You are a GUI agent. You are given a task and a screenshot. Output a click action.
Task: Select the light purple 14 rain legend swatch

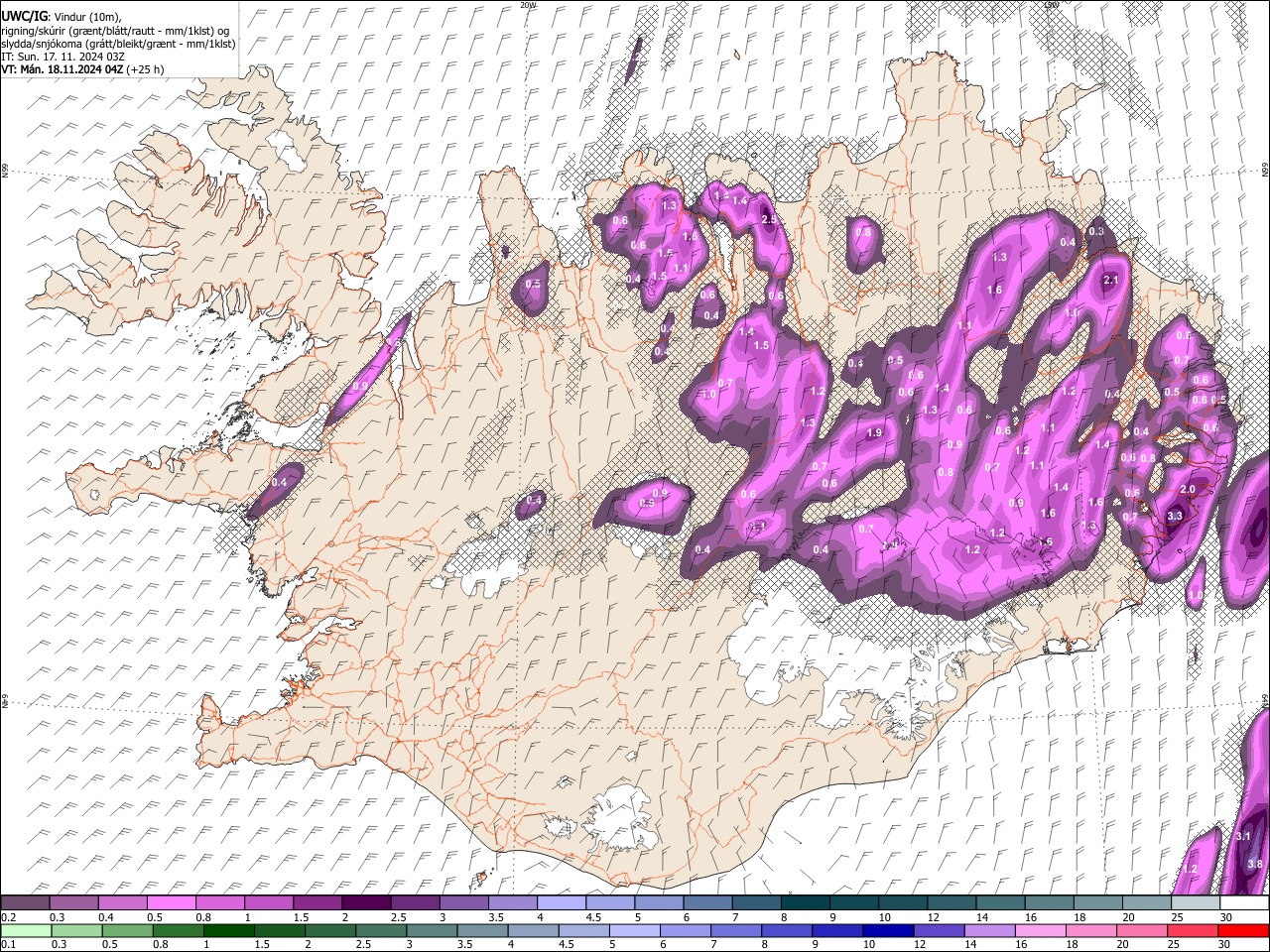(x=989, y=930)
